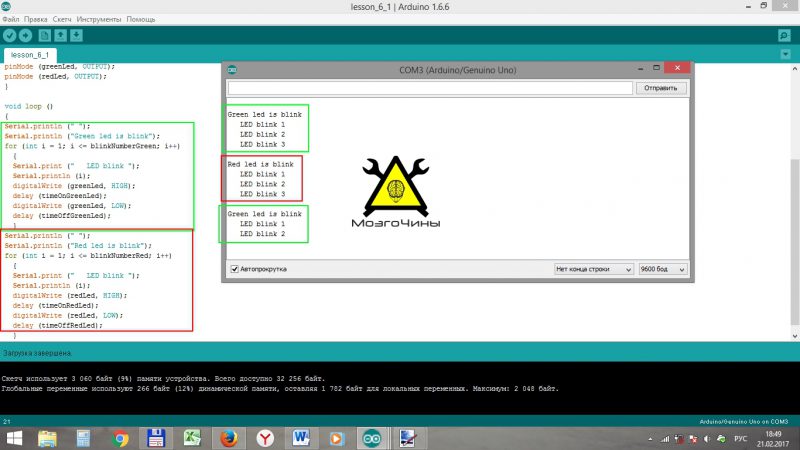Click the editor vertical scrollbar thumb
This screenshot has width=800, height=450.
tap(795, 242)
